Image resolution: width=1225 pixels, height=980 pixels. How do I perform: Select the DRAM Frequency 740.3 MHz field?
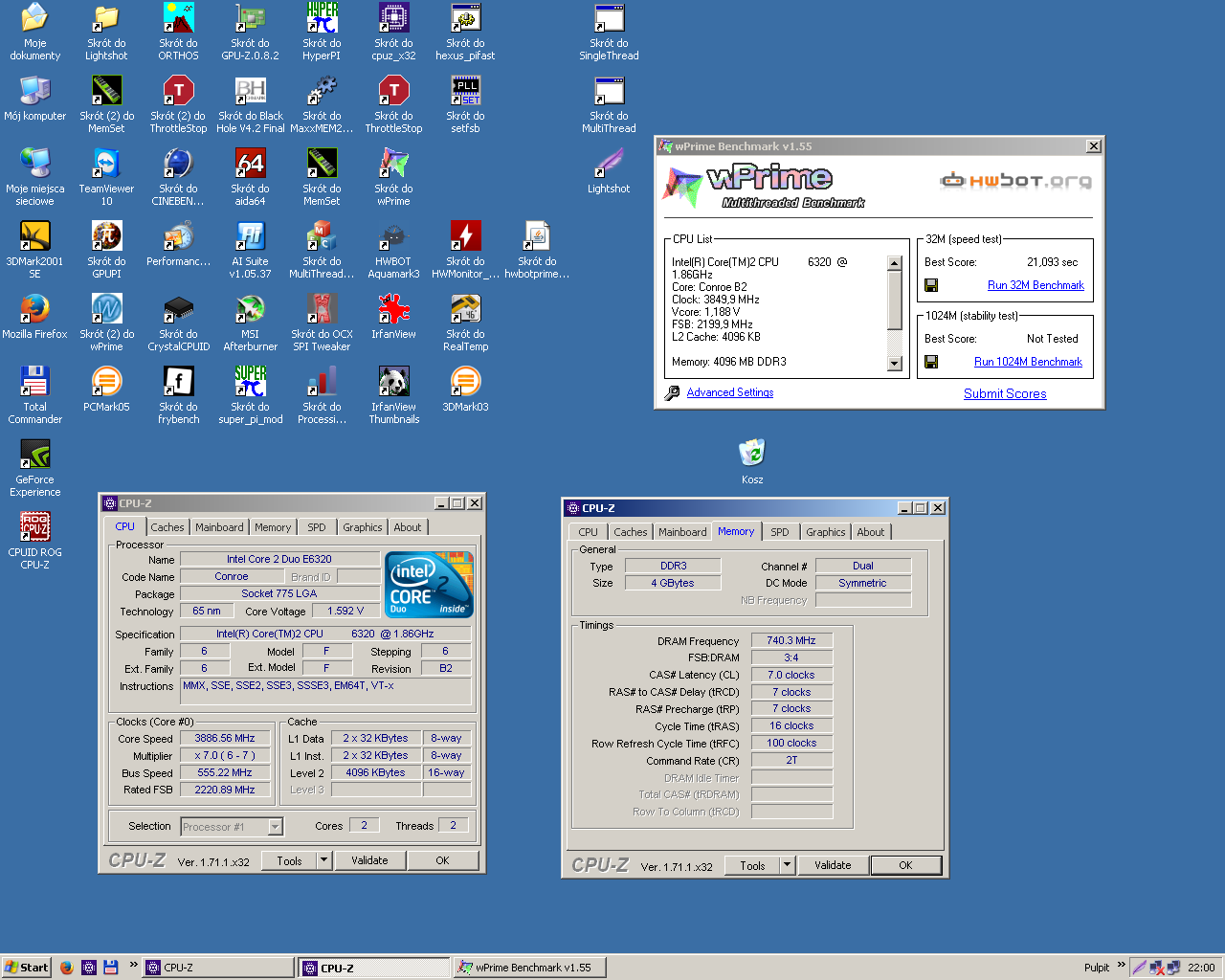tap(791, 641)
